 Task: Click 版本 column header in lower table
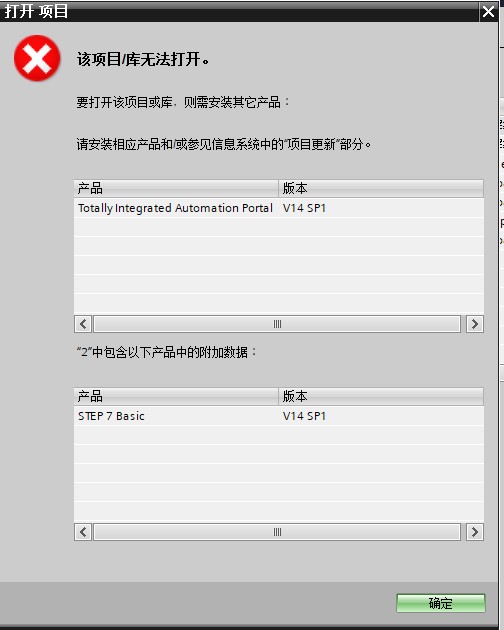[x=381, y=396]
